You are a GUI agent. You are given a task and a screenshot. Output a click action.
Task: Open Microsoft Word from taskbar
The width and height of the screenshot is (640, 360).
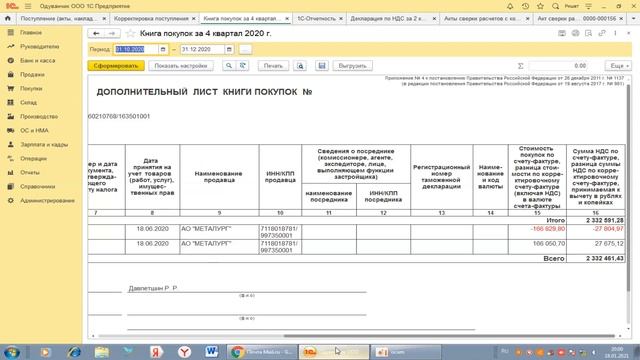pyautogui.click(x=211, y=352)
